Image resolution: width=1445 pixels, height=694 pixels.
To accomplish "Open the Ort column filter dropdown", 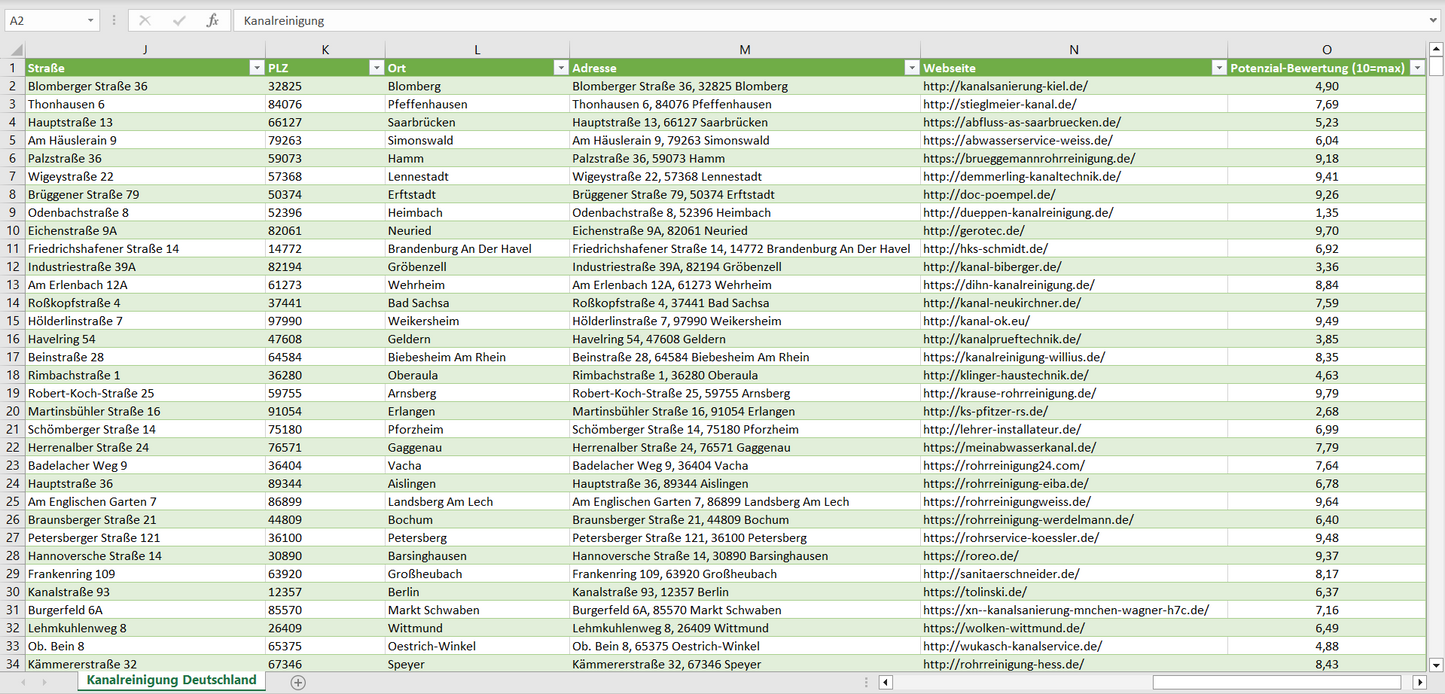I will point(560,68).
